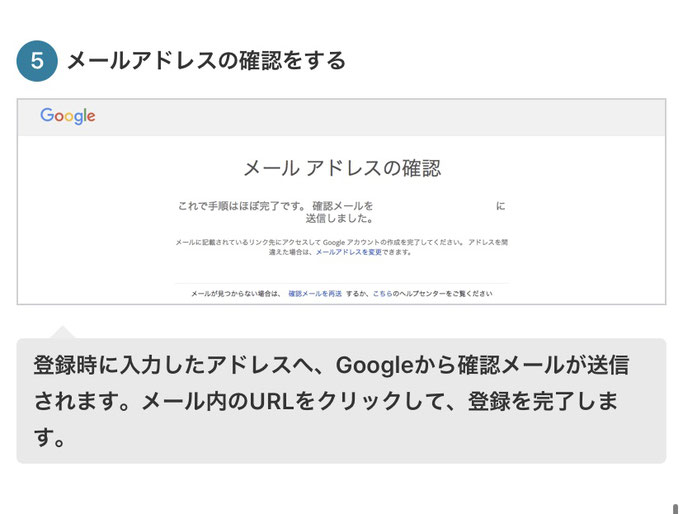Click the scrollbar thumb at the page edge
This screenshot has height=514, width=683.
point(676,509)
